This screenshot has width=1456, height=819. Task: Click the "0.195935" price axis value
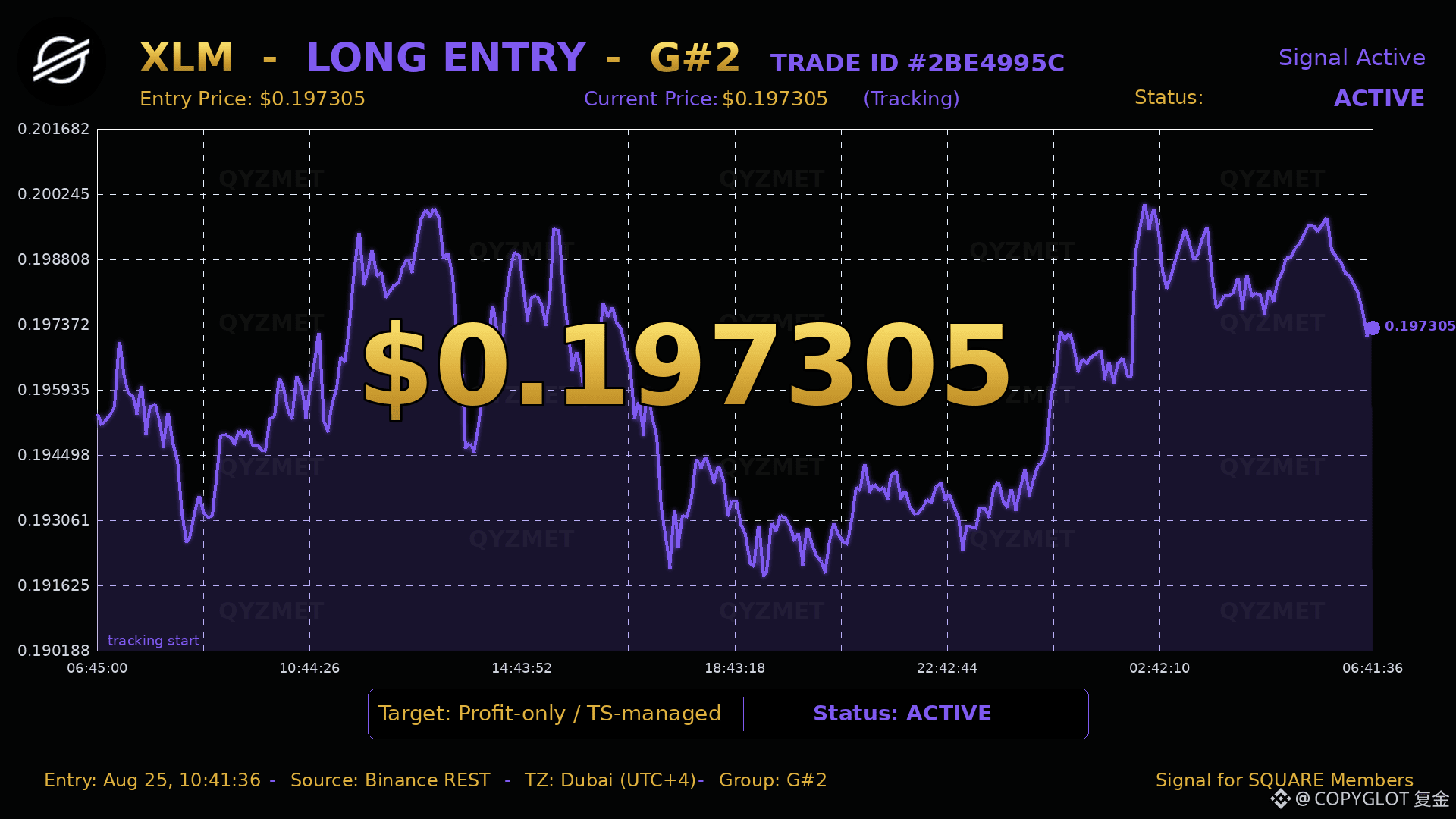(54, 390)
